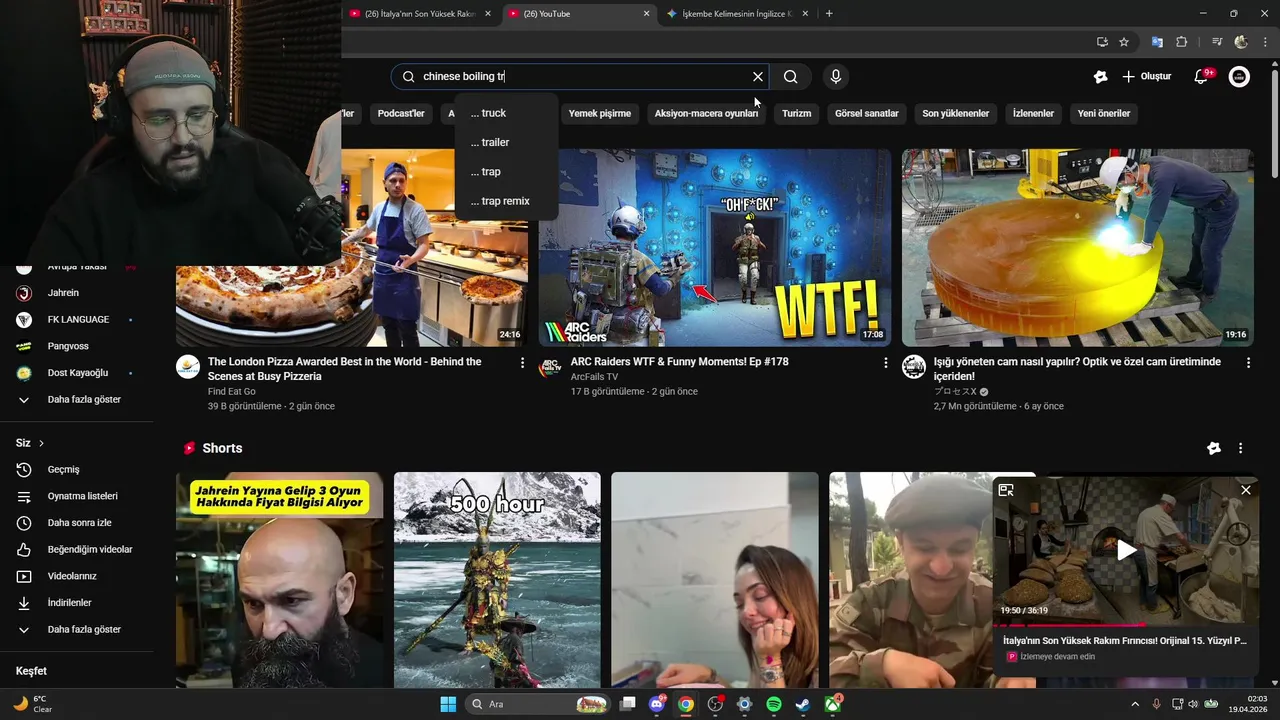Open İndirilenler downloads
Screen dimensions: 1280x720
[x=77, y=603]
